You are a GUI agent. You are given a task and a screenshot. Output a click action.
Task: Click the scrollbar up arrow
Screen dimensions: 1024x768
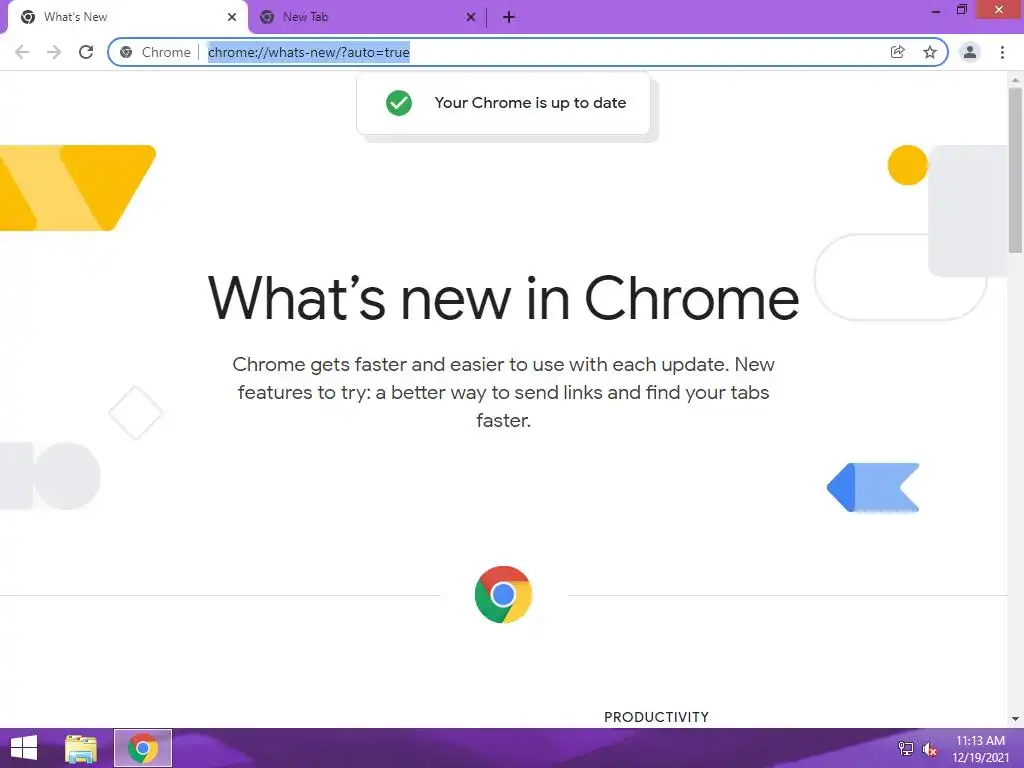pos(1015,79)
